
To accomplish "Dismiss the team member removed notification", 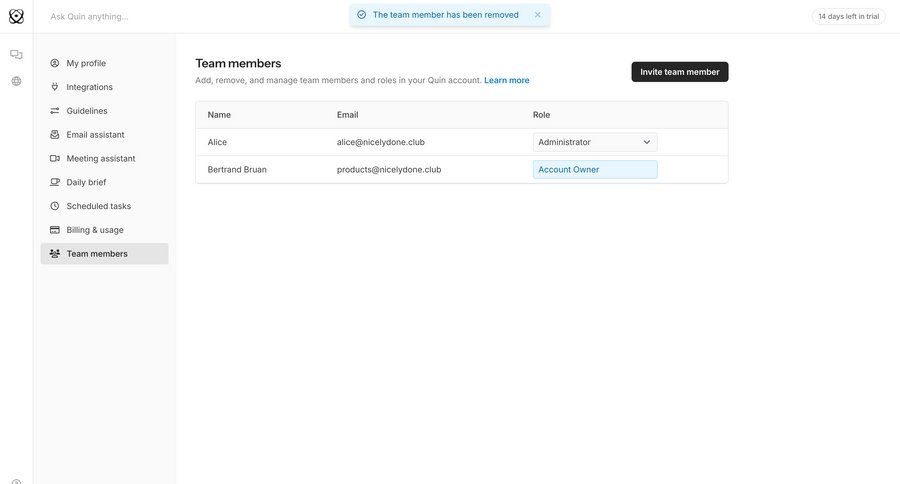I will (x=538, y=15).
